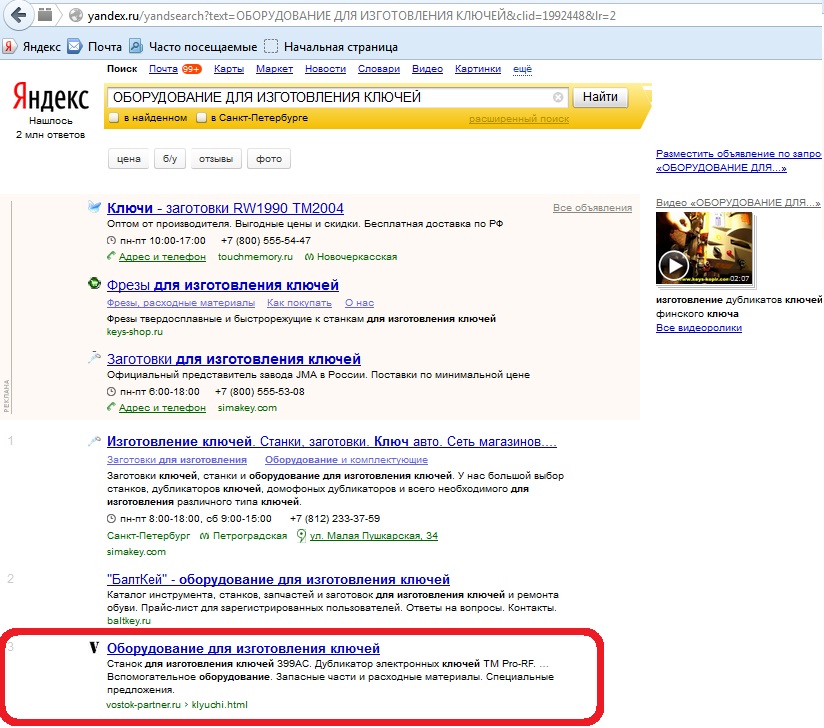Open Словари in the top navigation

[x=379, y=69]
